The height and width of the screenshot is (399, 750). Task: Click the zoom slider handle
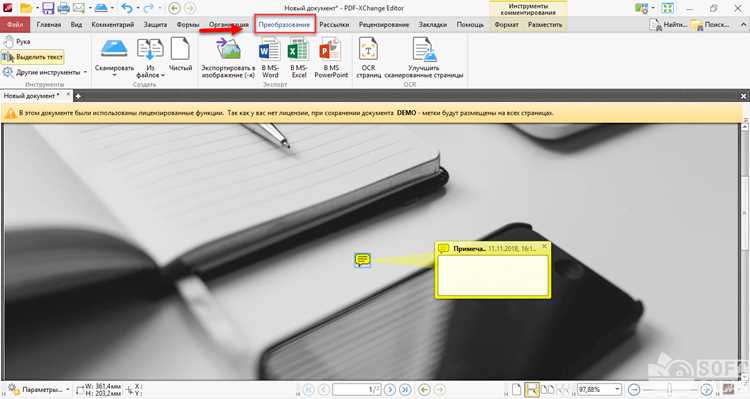pyautogui.click(x=669, y=389)
